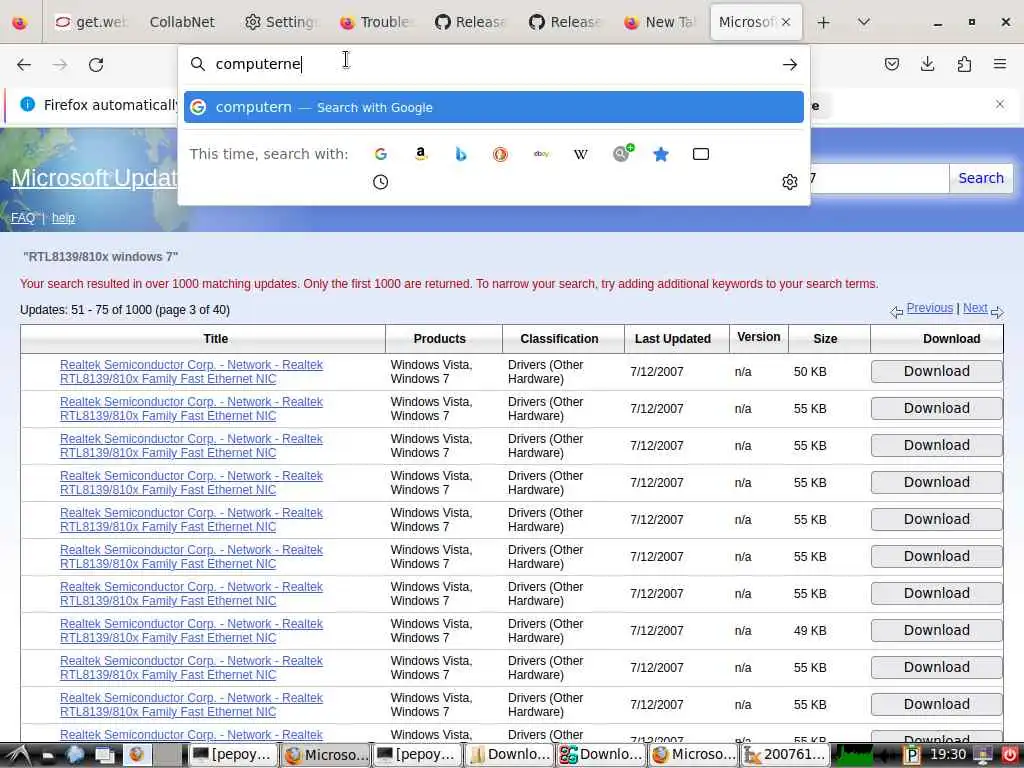Image resolution: width=1024 pixels, height=768 pixels.
Task: Switch to get.web tab
Action: click(x=91, y=22)
